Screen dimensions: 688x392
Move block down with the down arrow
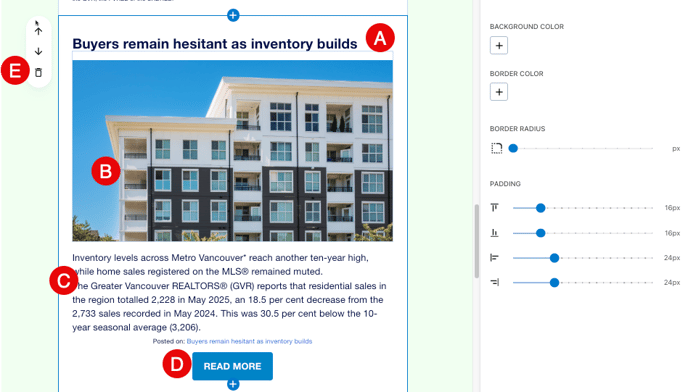pyautogui.click(x=39, y=51)
